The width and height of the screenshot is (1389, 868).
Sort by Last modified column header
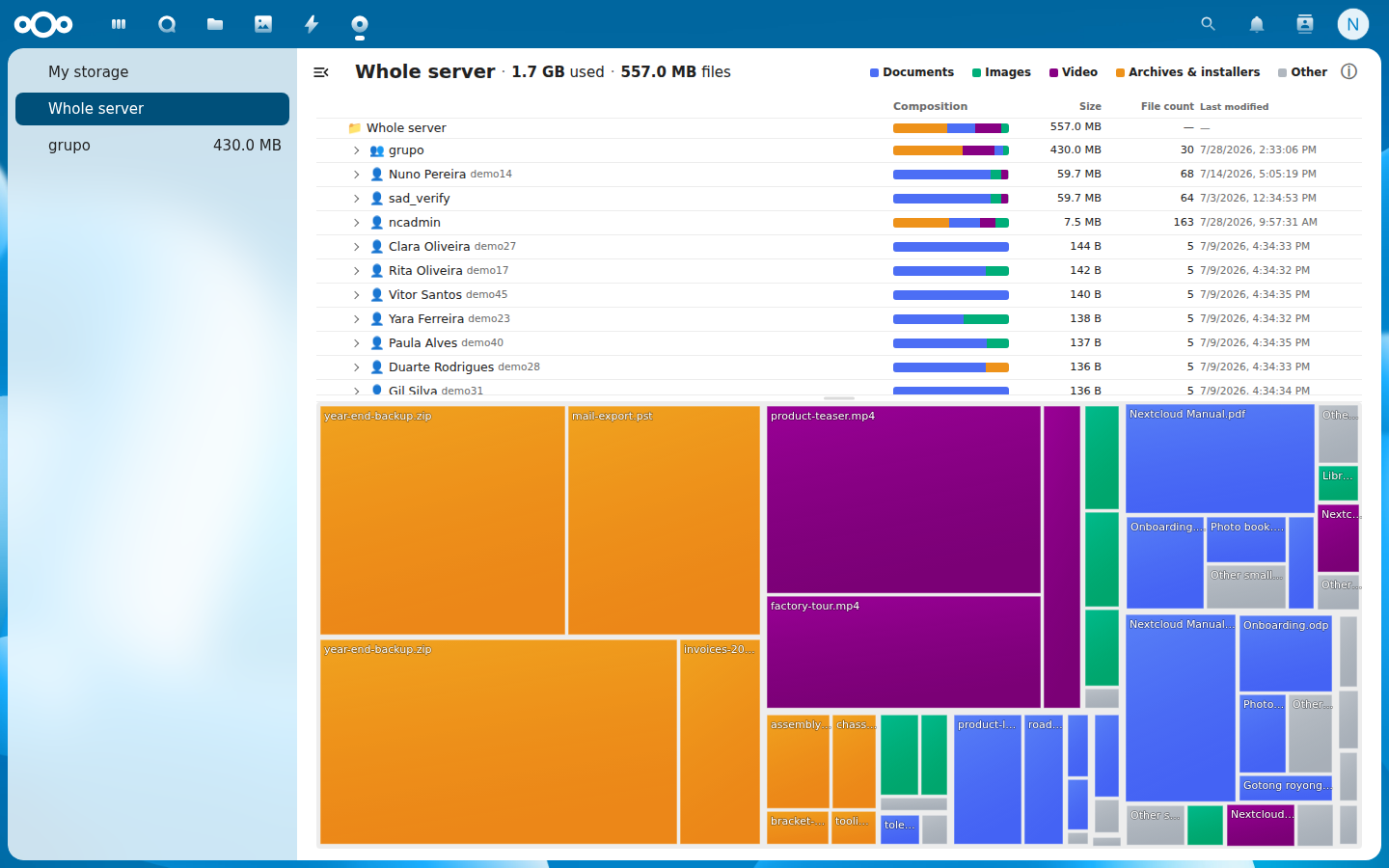(x=1234, y=107)
